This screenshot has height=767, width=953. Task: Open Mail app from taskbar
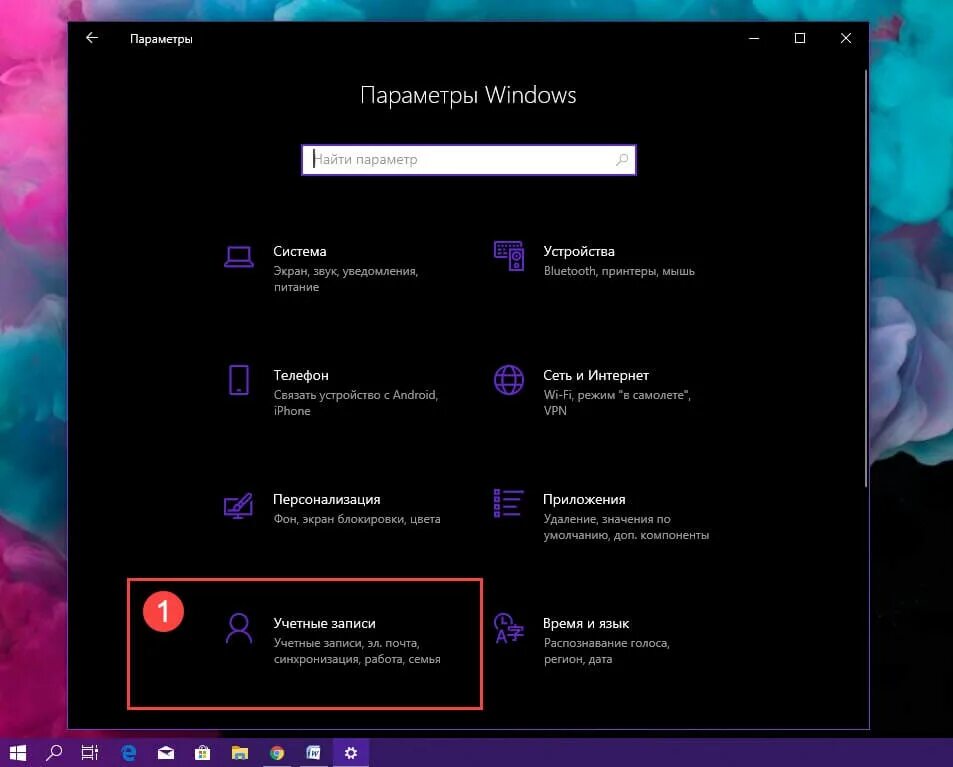coord(166,753)
